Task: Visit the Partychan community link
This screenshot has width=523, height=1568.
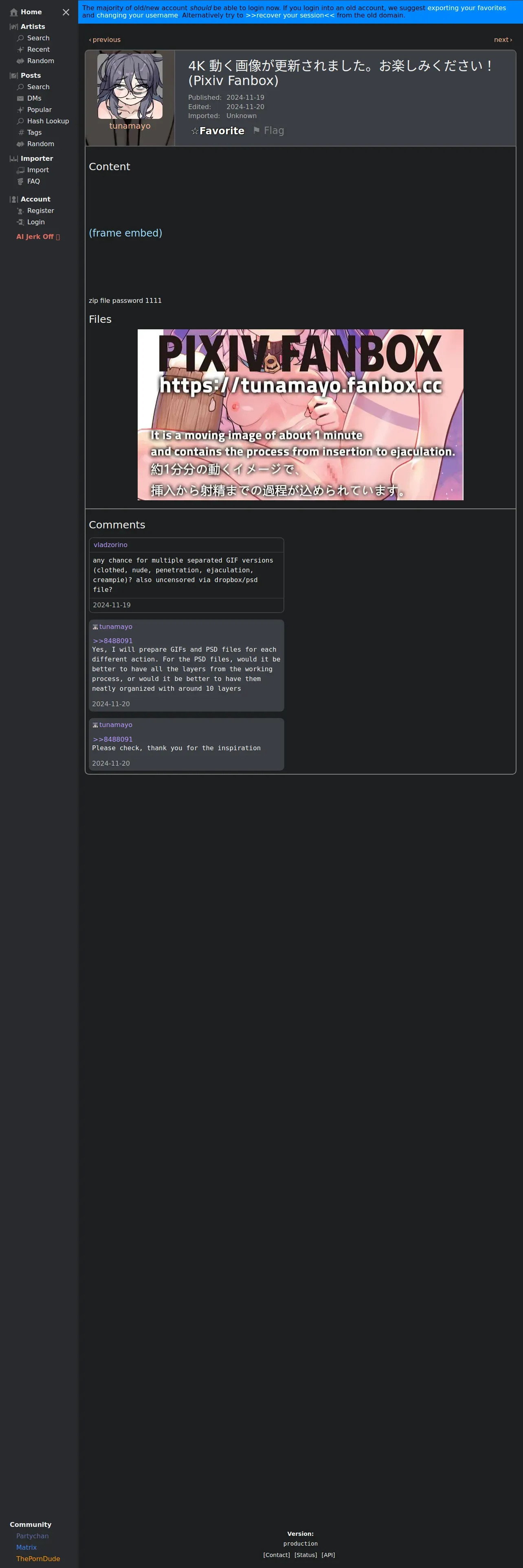Action: click(32, 1536)
